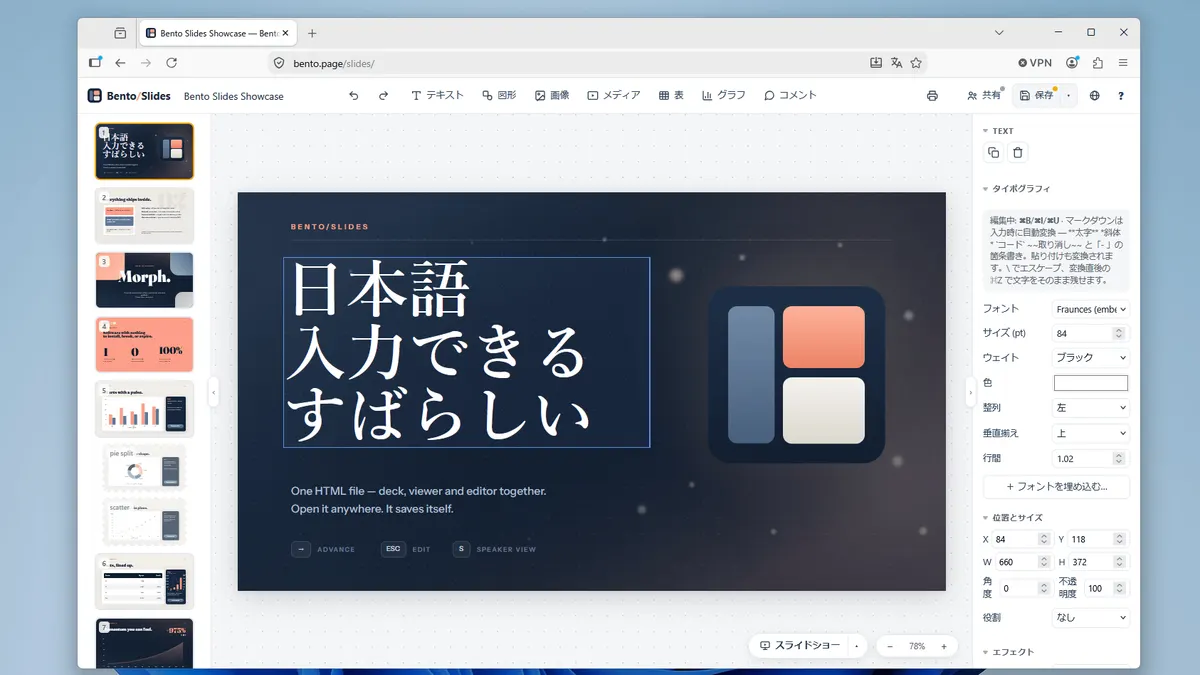Select the pie split thumbnail

pyautogui.click(x=145, y=468)
